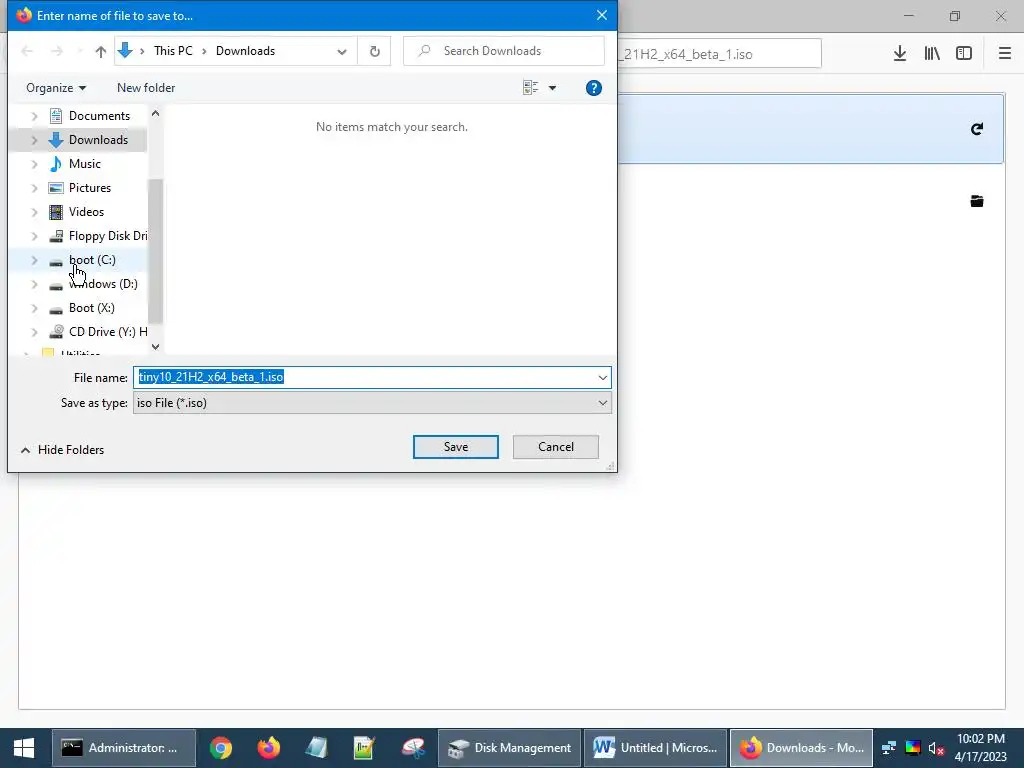
Task: Switch to Untitled Microsoft Word window
Action: pos(655,748)
